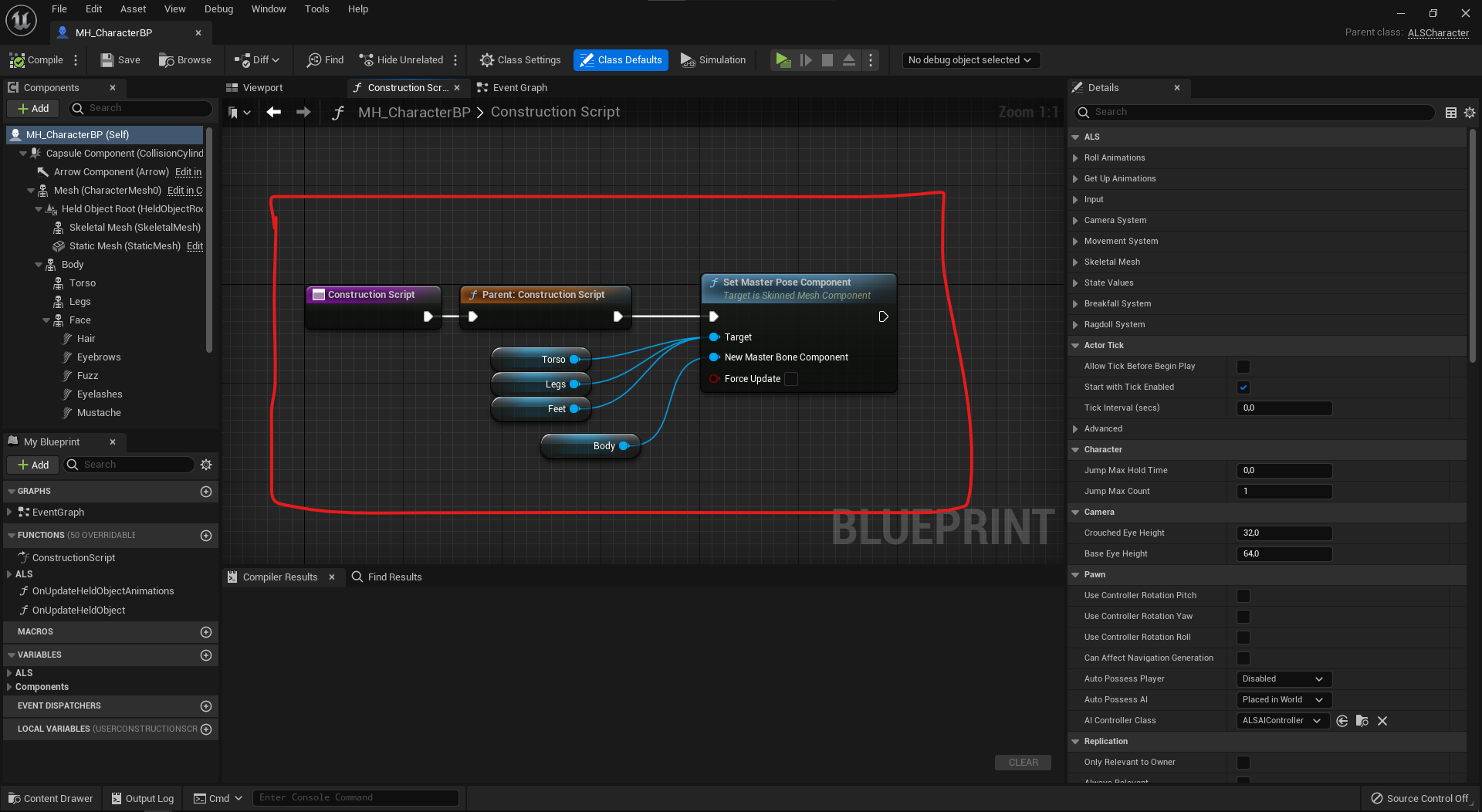Click the CLEAR button in Compiler Results
Screen dimensions: 1482x812
coord(1023,763)
